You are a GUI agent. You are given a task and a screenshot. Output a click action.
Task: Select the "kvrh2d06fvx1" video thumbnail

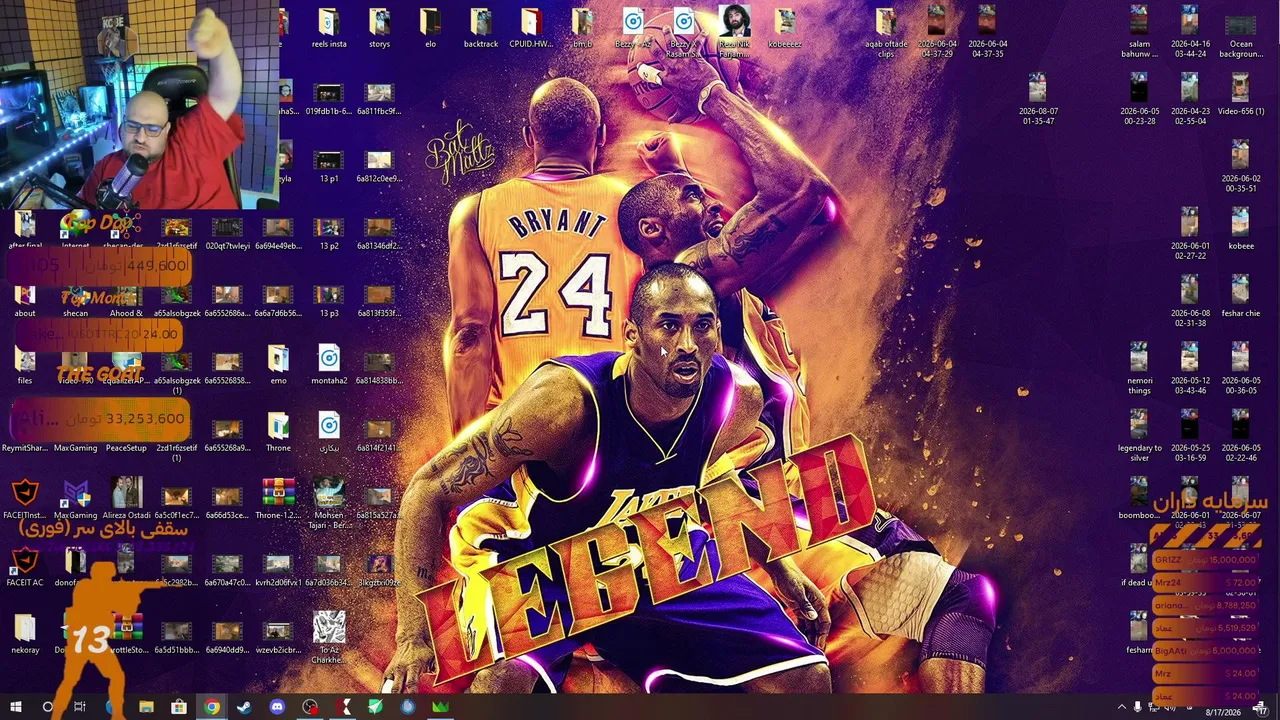click(278, 566)
